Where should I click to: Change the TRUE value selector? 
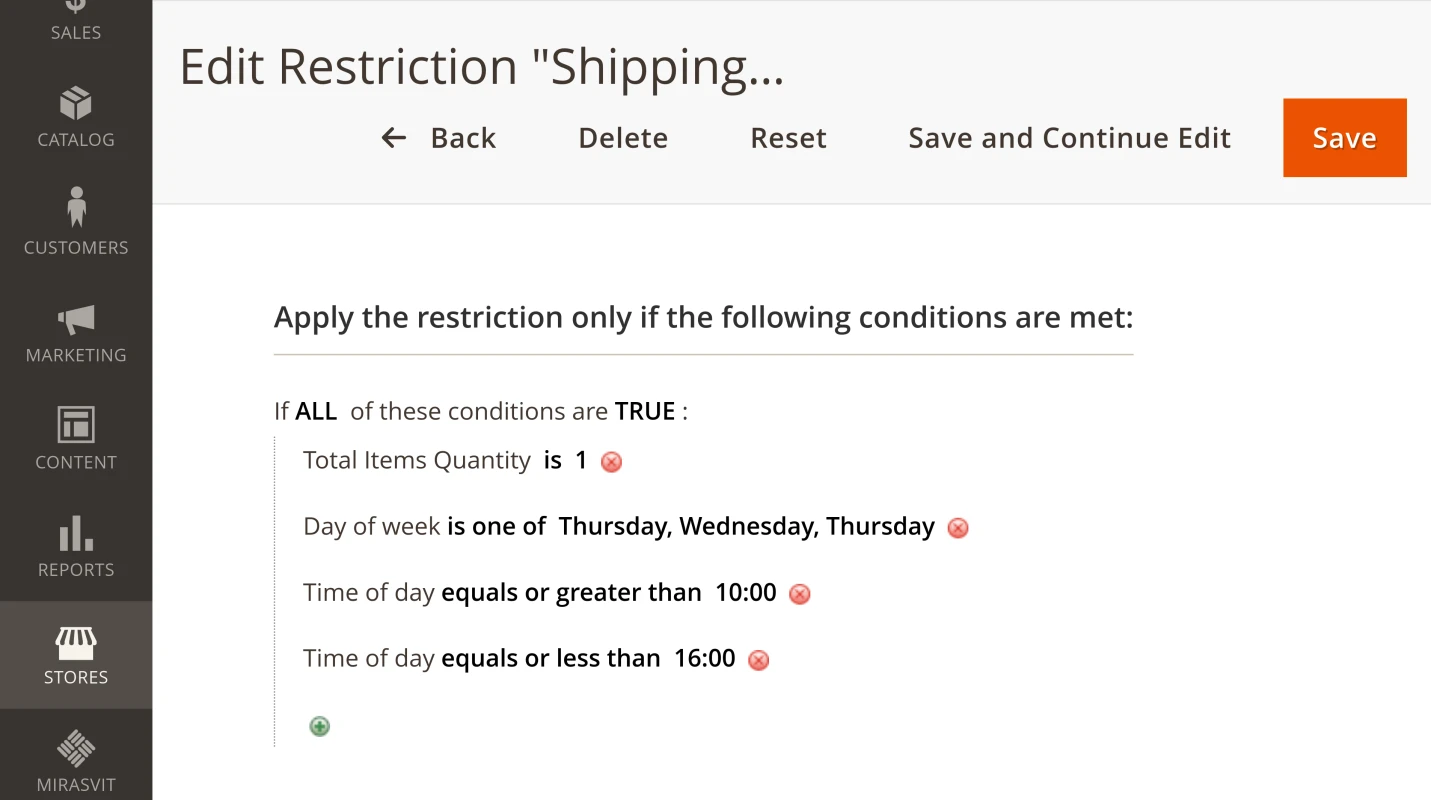coord(646,410)
